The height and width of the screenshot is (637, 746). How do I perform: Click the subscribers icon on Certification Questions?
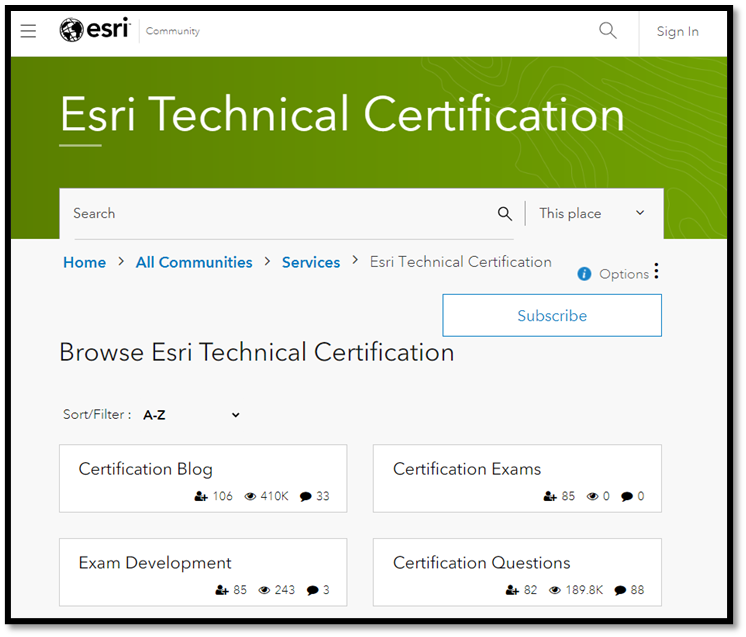(x=512, y=590)
